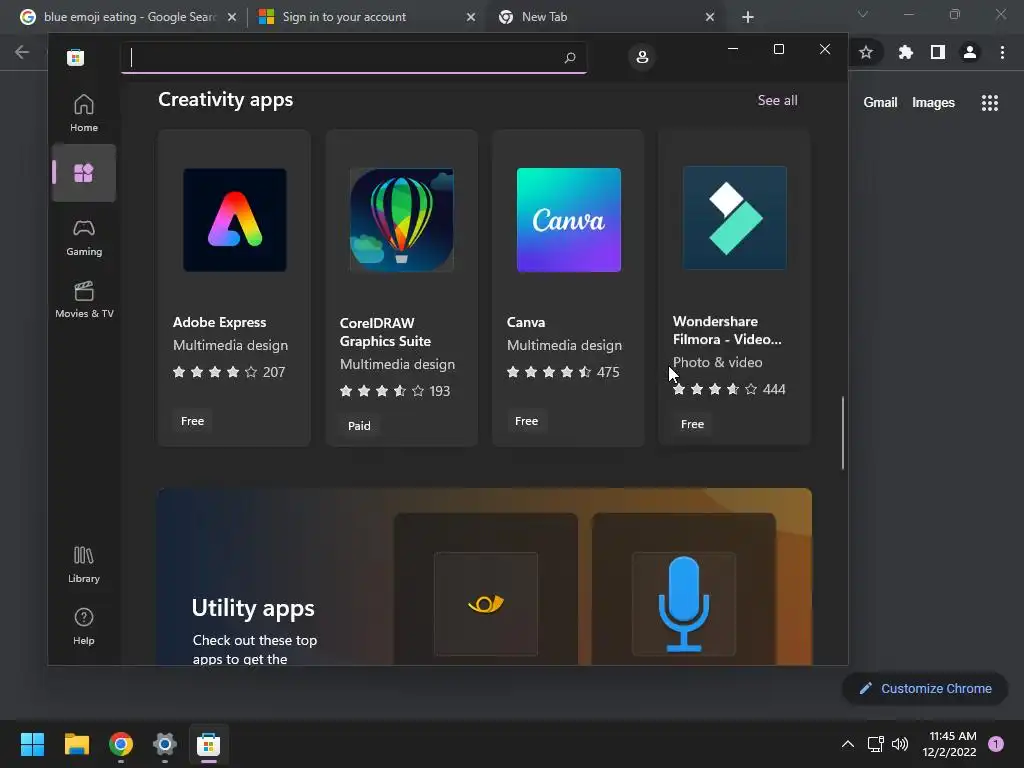This screenshot has height=768, width=1024.
Task: Open Movies & TV section in sidebar
Action: pos(84,300)
